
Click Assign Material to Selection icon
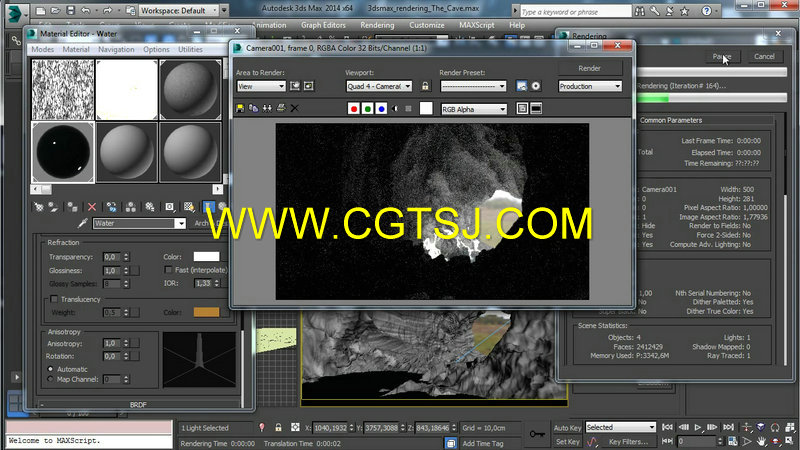(x=72, y=207)
